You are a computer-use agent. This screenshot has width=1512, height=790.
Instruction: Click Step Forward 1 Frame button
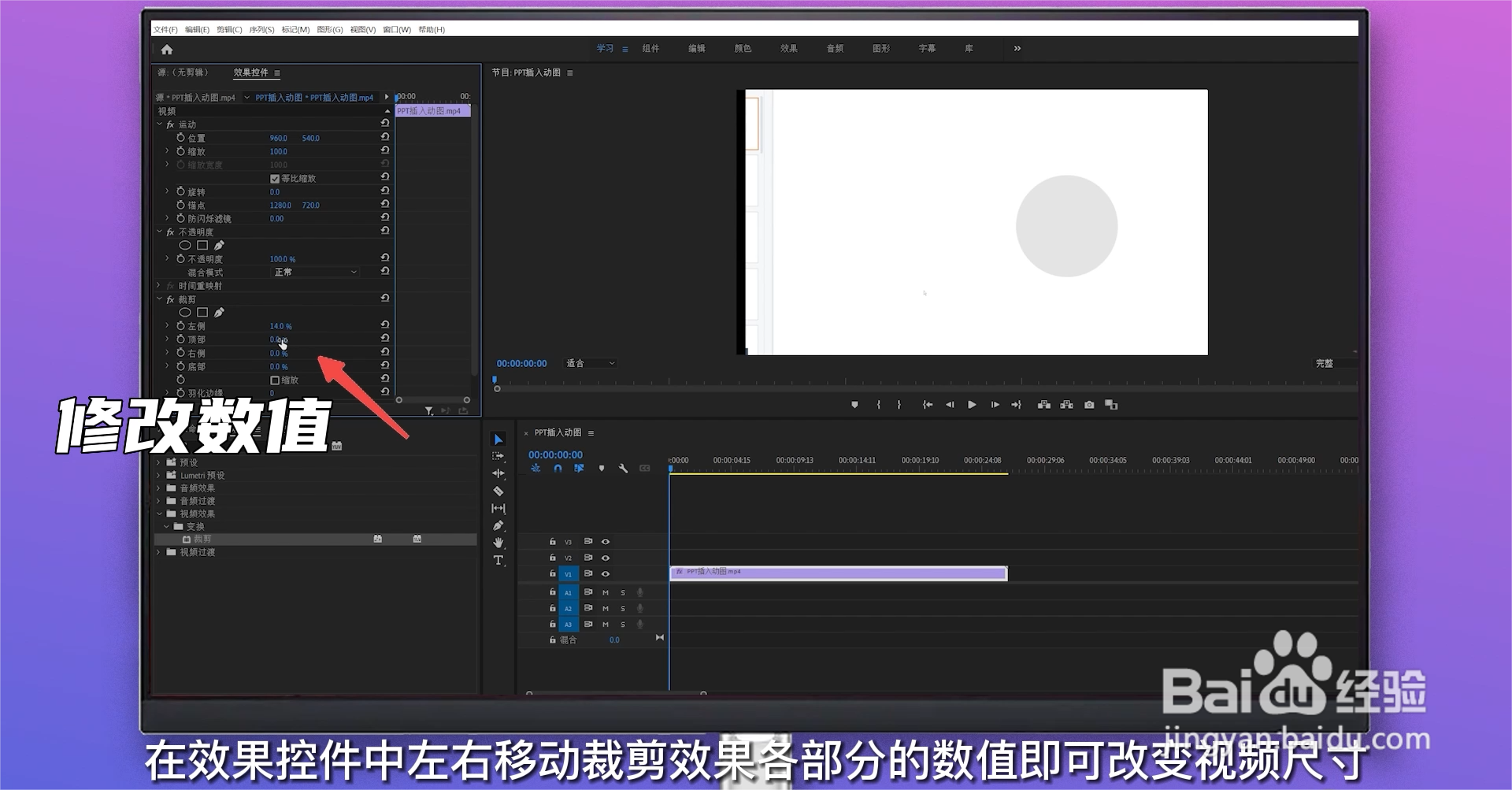click(995, 405)
